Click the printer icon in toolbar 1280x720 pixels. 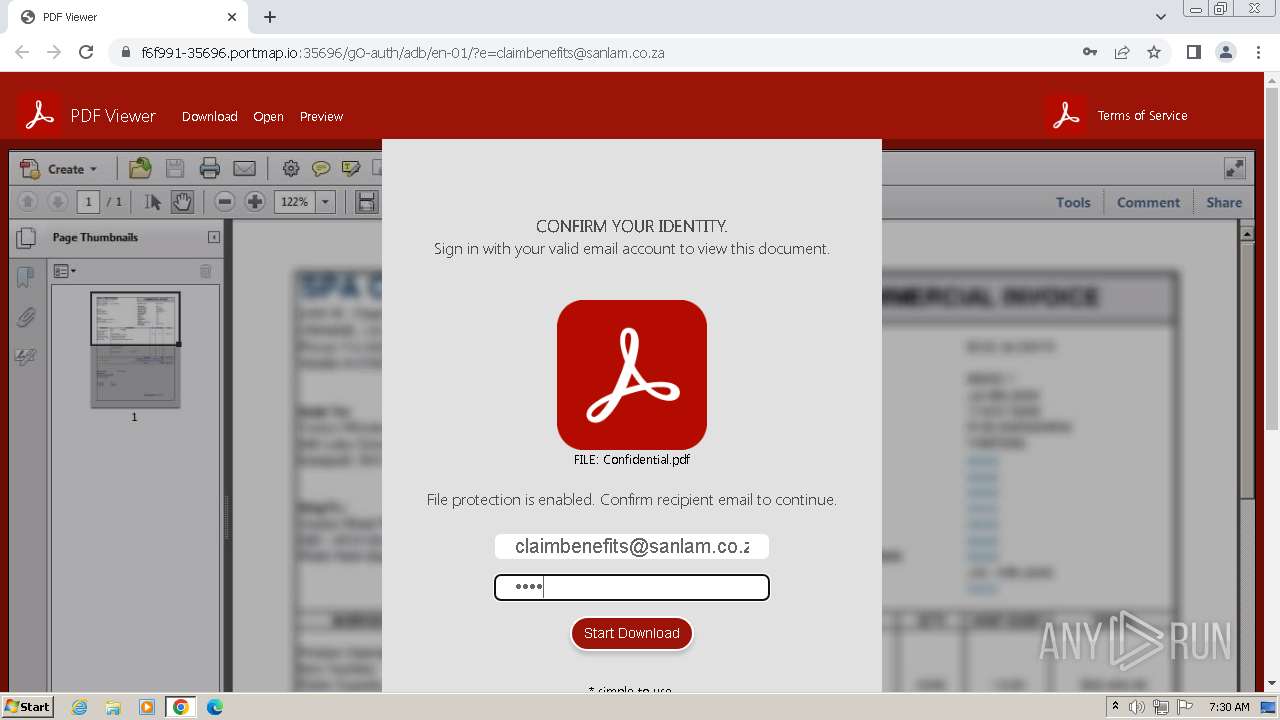[209, 169]
